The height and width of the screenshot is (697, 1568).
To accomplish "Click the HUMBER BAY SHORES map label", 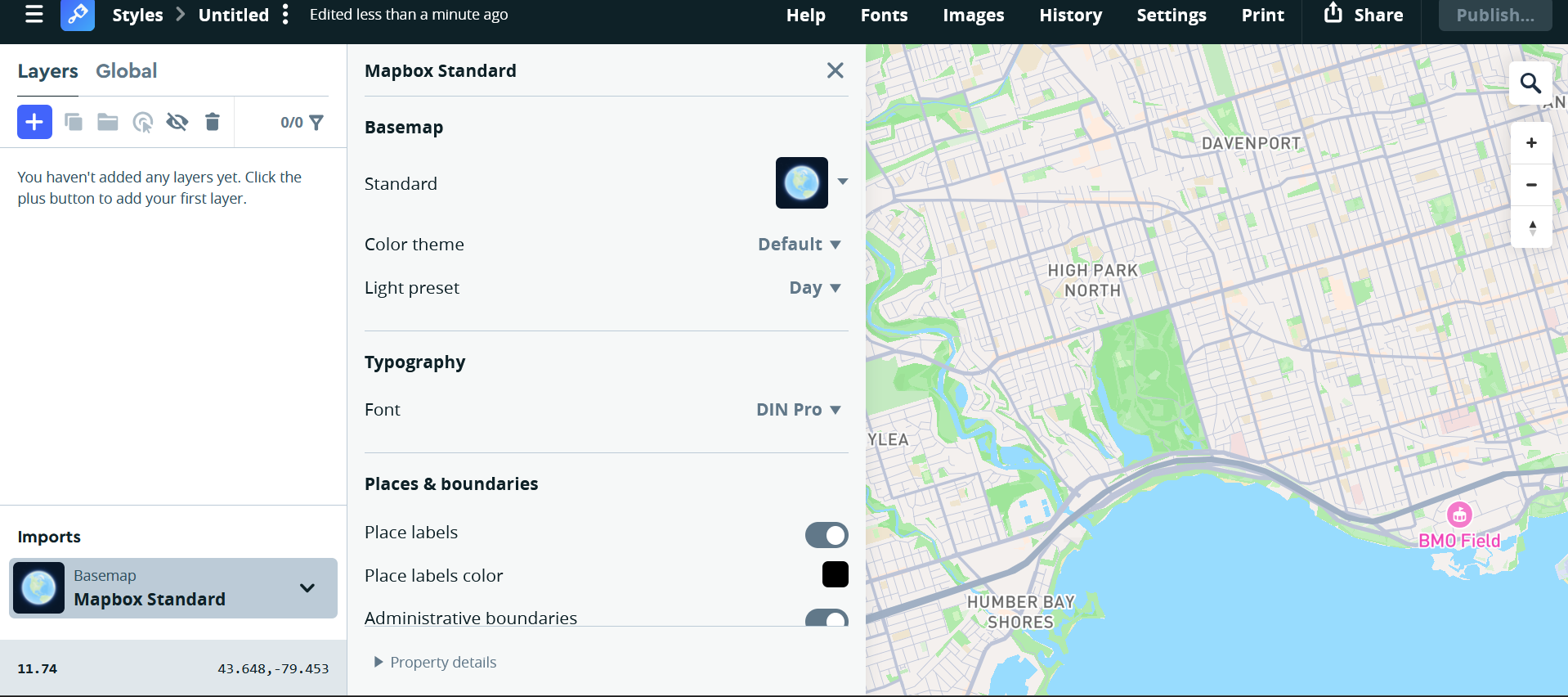I will click(x=1020, y=611).
